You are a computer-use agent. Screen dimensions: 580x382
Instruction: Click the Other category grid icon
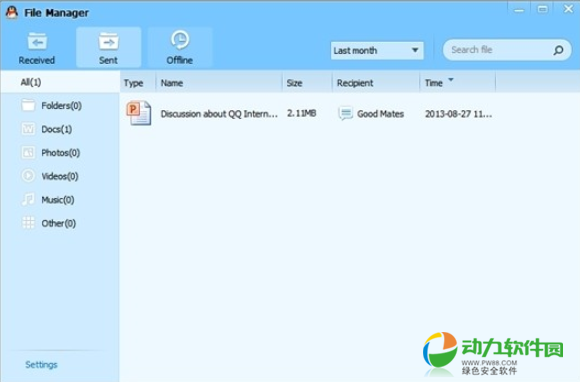point(28,223)
